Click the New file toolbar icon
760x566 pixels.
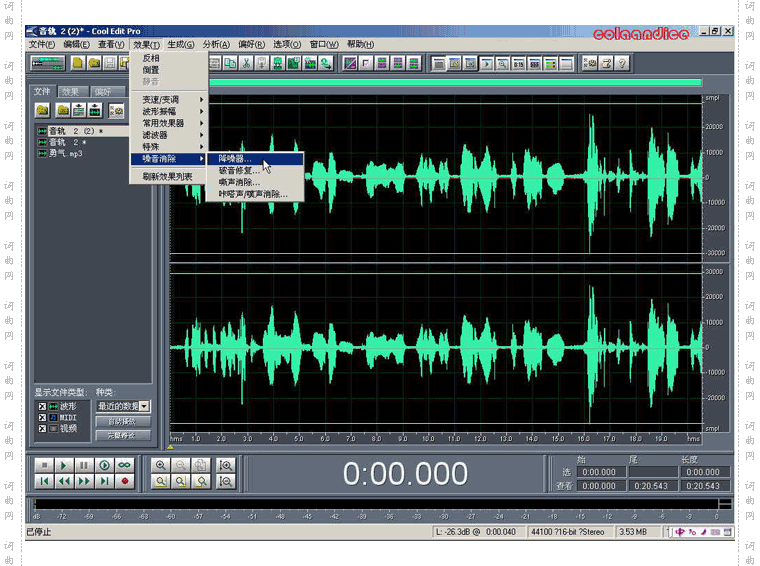pyautogui.click(x=78, y=63)
